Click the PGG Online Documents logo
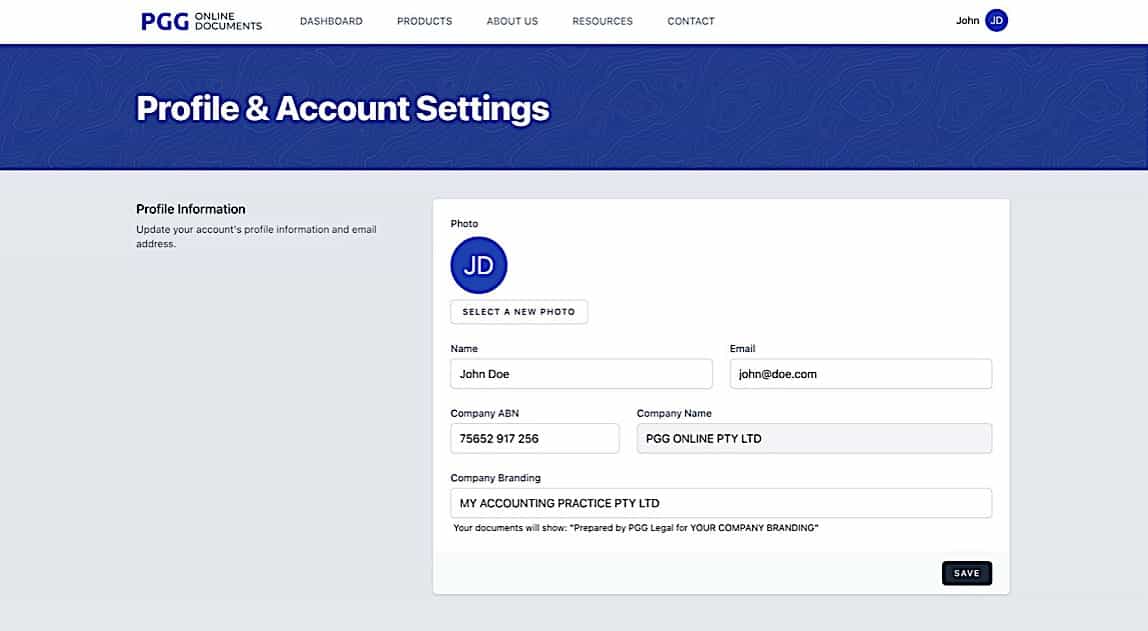 [198, 20]
